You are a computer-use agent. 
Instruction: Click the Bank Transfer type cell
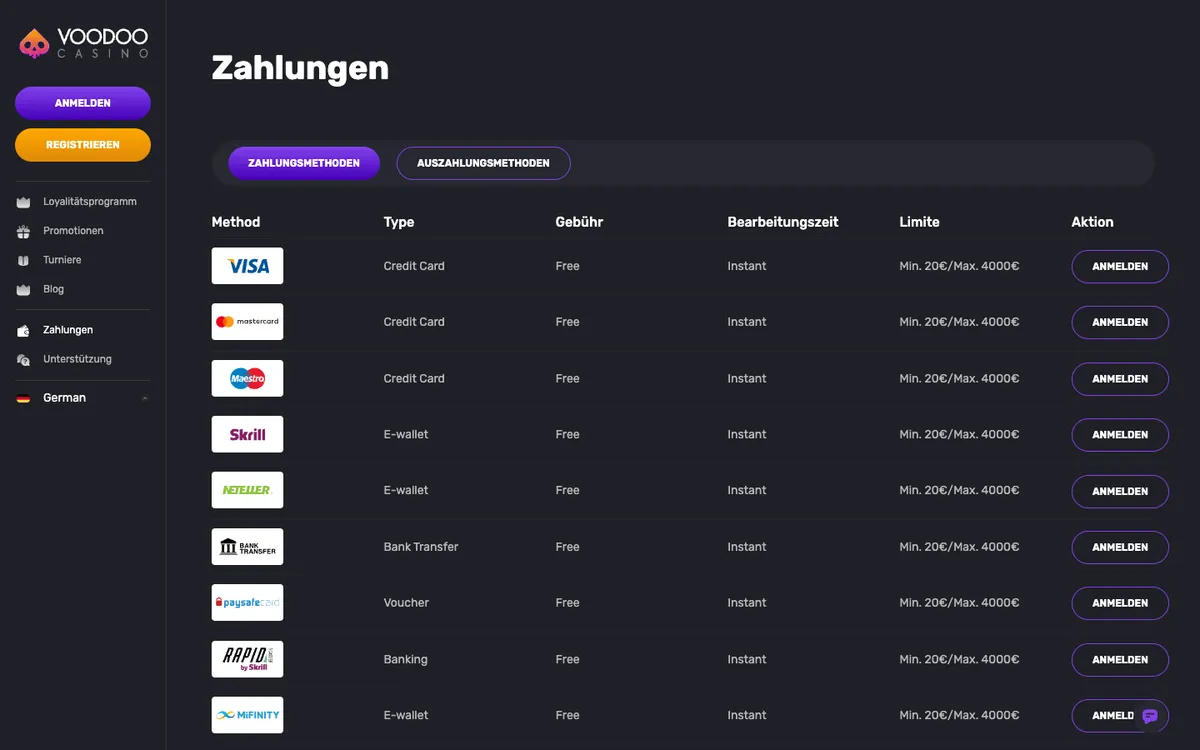[421, 547]
